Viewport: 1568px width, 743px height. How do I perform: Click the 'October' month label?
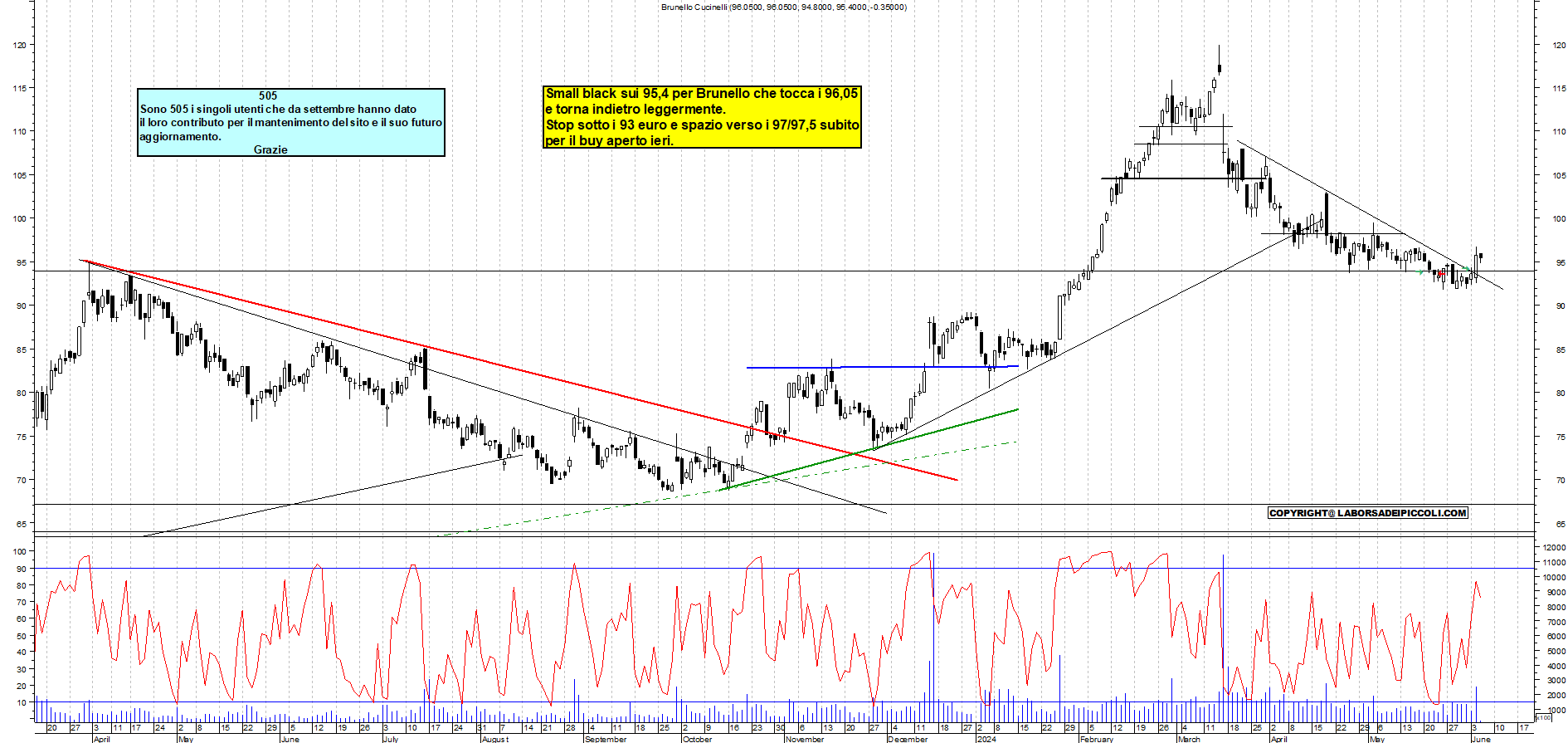[x=697, y=739]
